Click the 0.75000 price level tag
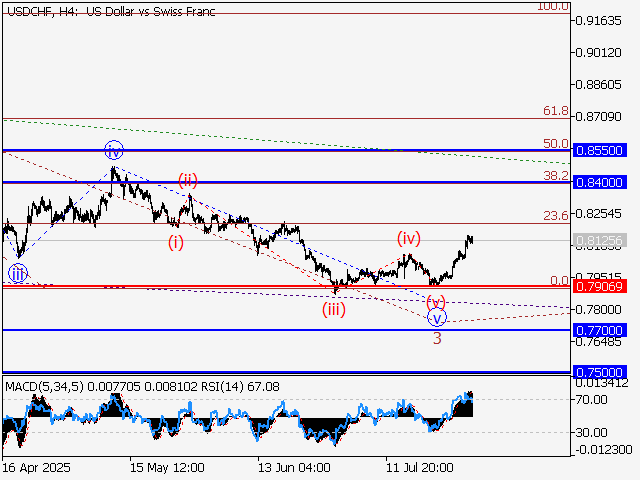Screen dimensions: 640x480 (x=600, y=371)
